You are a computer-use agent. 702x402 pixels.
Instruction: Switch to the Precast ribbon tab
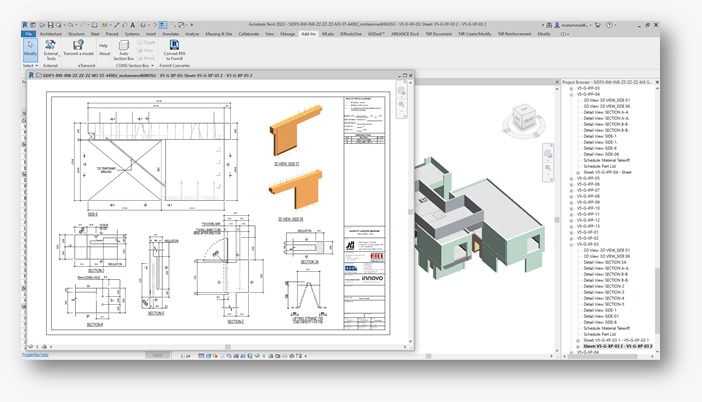[112, 34]
